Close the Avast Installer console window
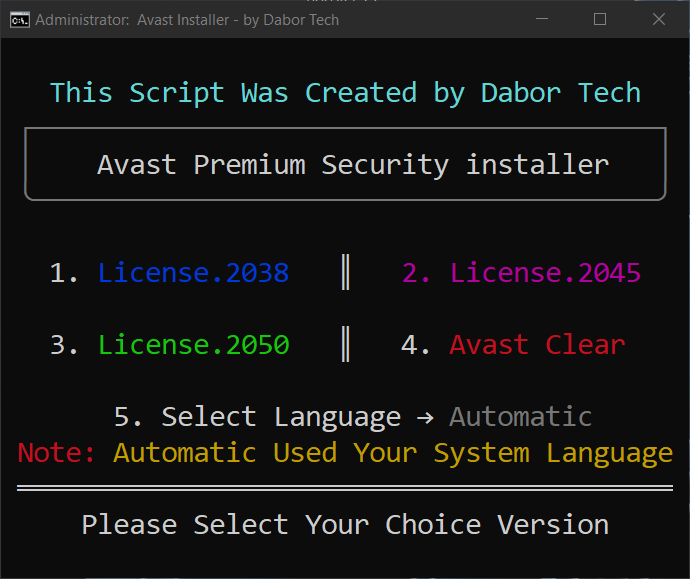The image size is (690, 579). tap(659, 19)
